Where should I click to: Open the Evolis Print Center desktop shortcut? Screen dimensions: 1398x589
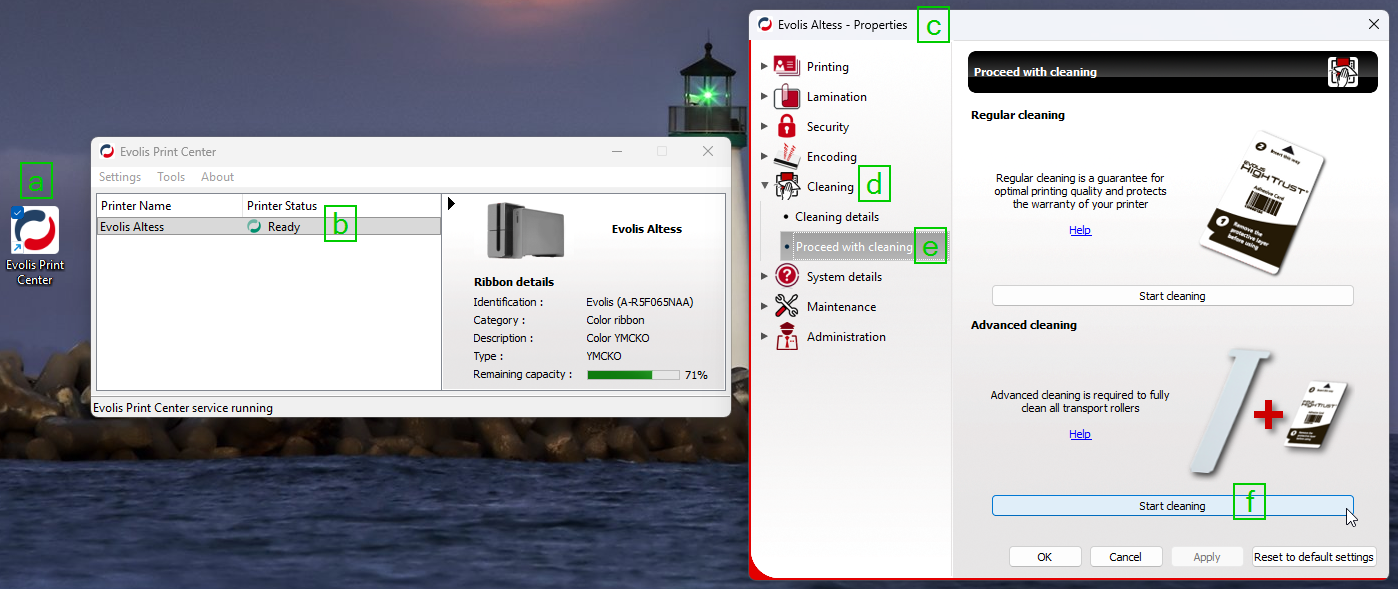pos(35,244)
